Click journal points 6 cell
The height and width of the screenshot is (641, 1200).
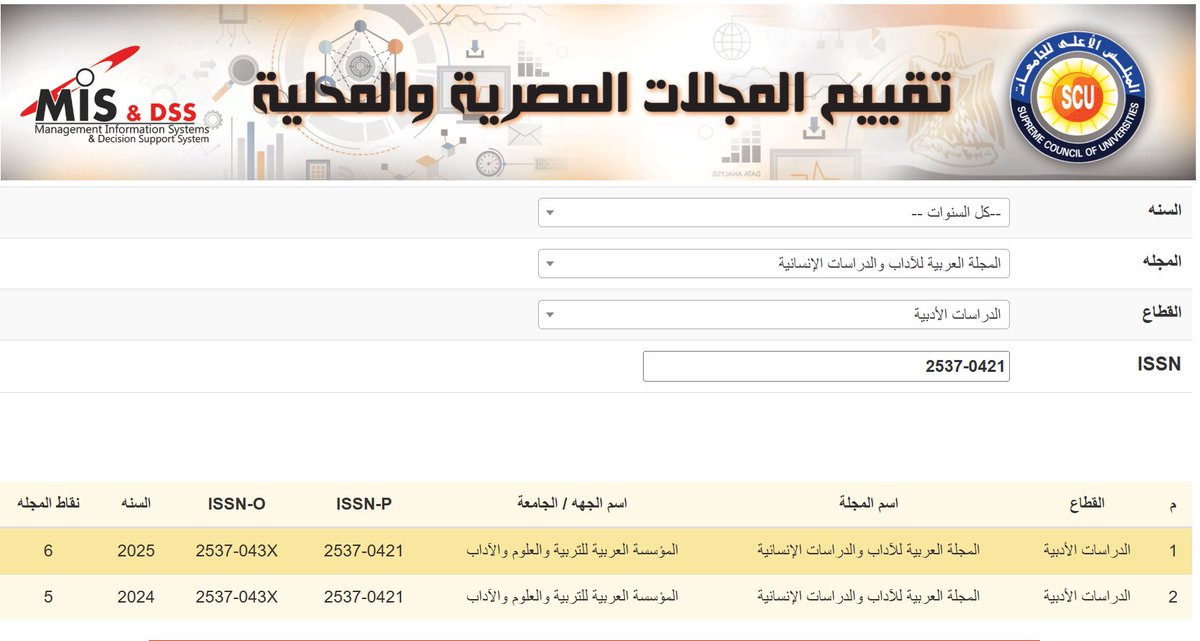(x=48, y=551)
